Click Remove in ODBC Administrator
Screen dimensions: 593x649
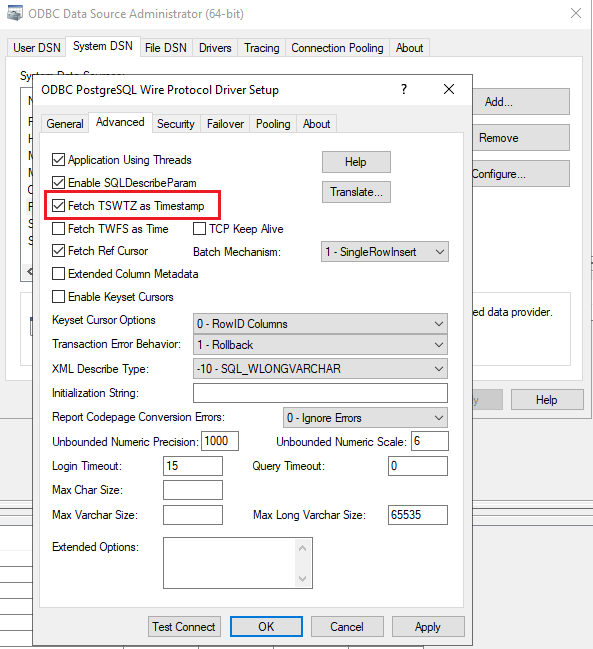point(521,137)
